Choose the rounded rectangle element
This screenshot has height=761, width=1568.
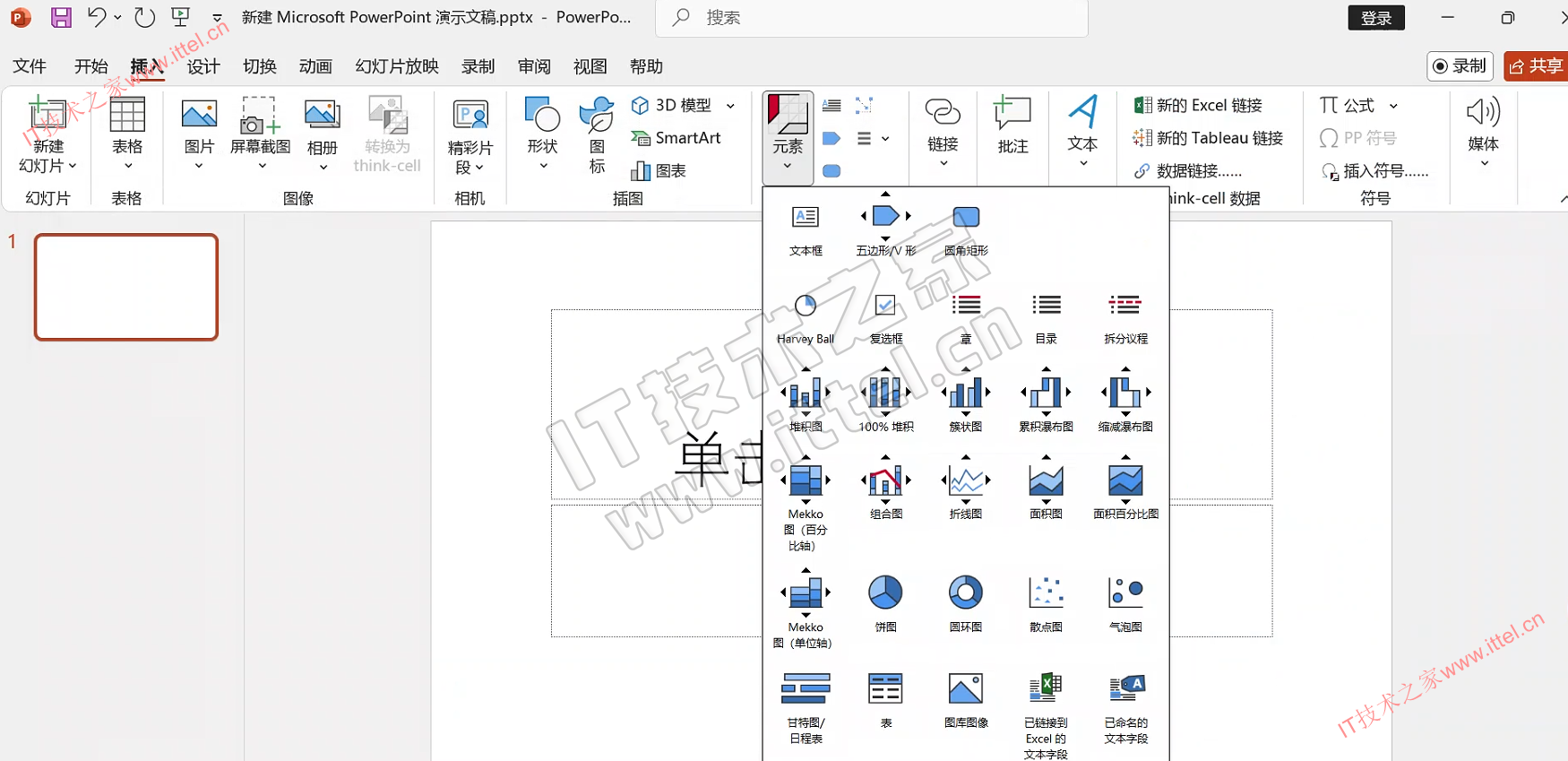(x=966, y=229)
